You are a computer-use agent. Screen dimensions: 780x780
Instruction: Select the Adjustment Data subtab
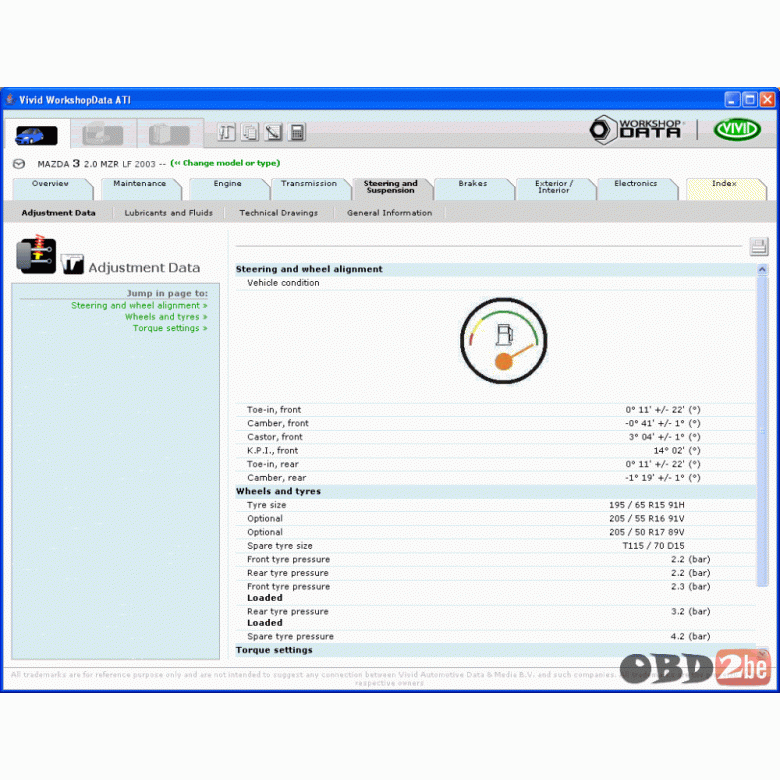click(x=58, y=213)
